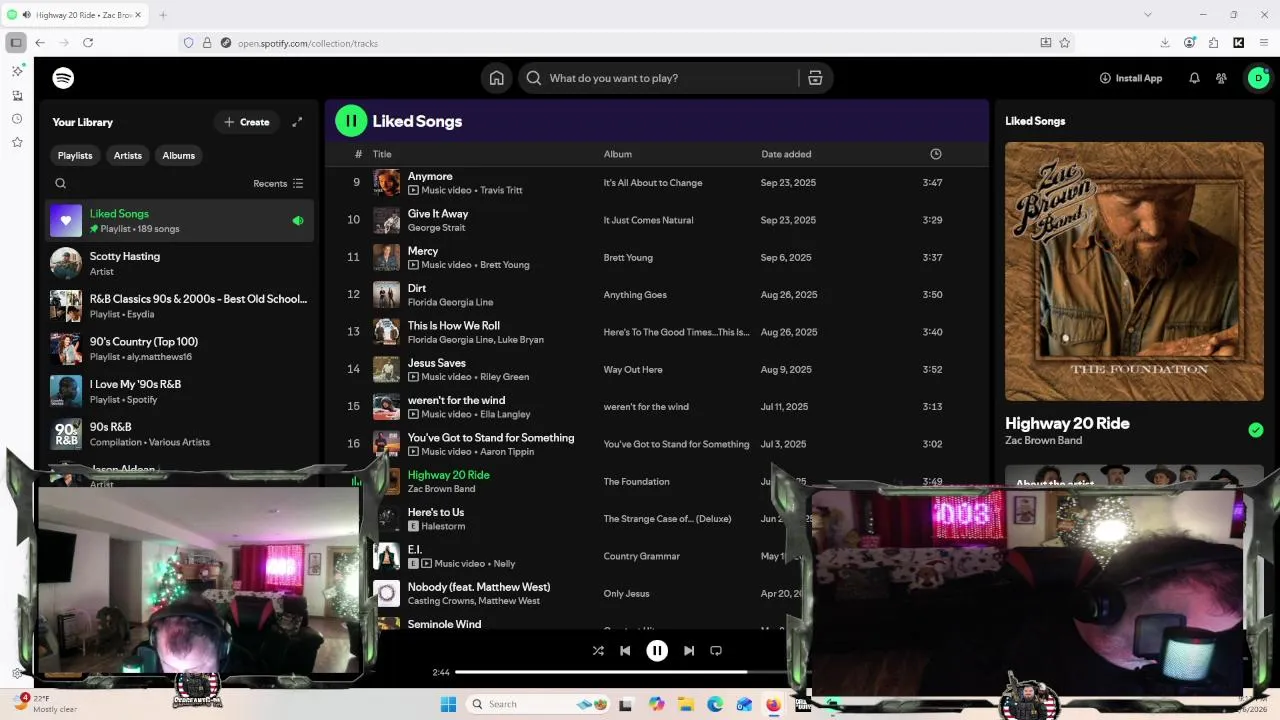Screen dimensions: 1280x720
Task: Expand Your Library with the arrows icon
Action: 297,122
